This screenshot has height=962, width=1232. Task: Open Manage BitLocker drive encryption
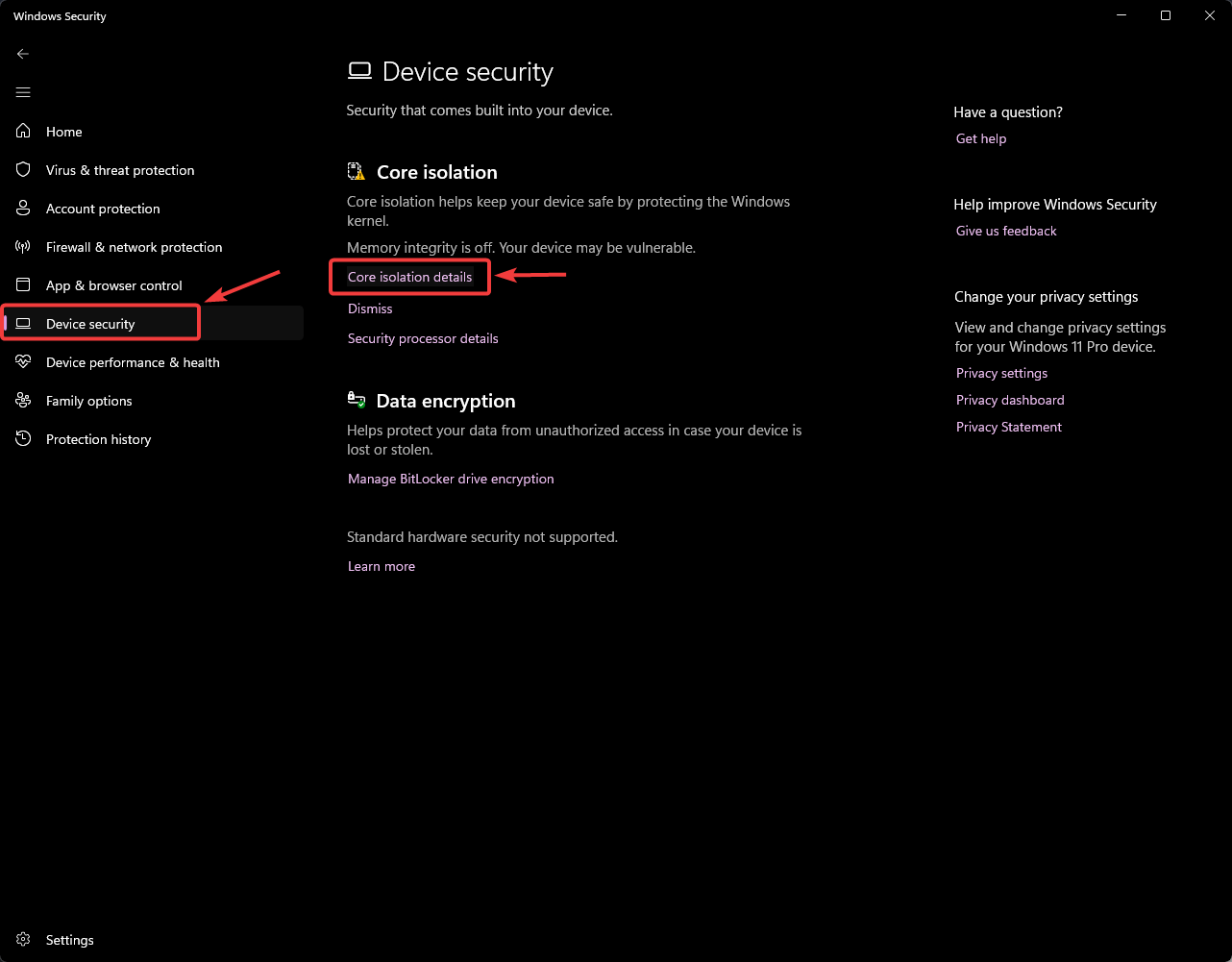coord(451,479)
